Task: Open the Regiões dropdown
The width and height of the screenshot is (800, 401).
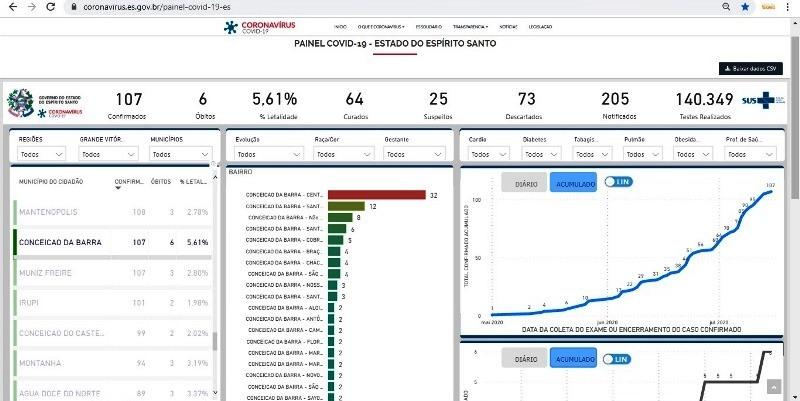Action: pyautogui.click(x=42, y=154)
